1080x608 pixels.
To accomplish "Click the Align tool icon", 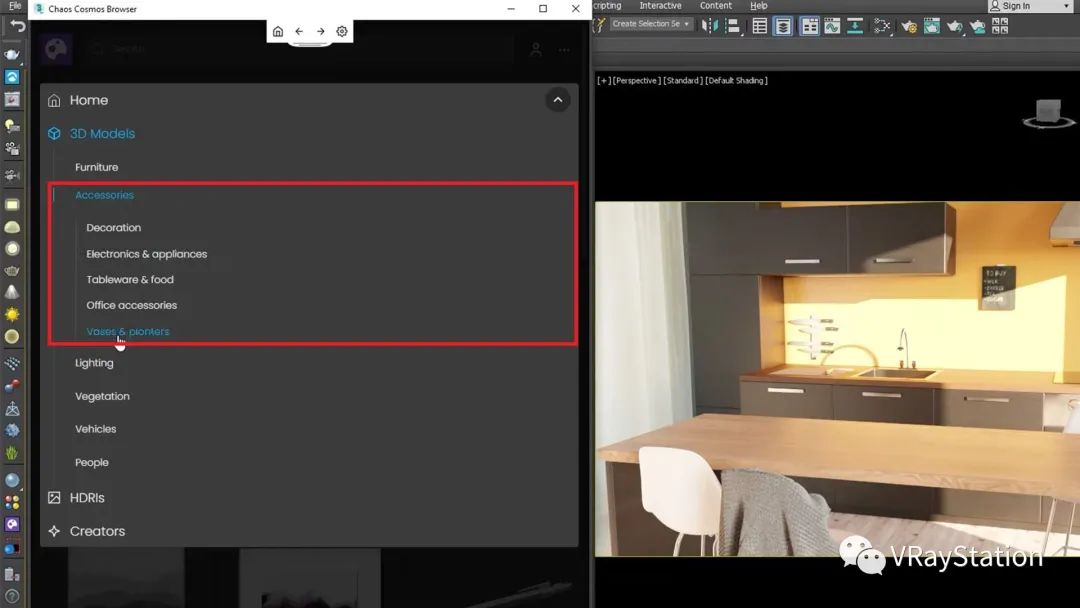I will click(733, 26).
